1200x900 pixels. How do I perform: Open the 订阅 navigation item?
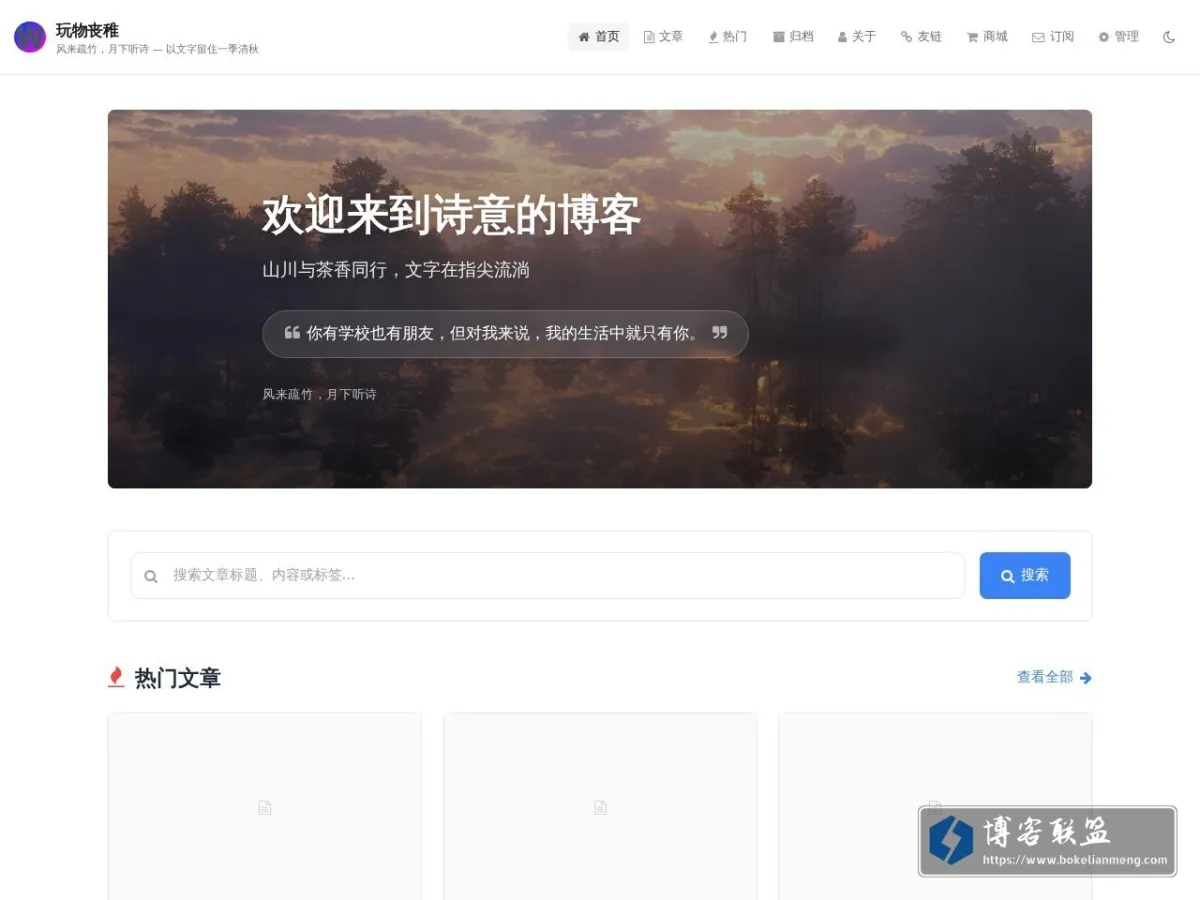coord(1053,37)
